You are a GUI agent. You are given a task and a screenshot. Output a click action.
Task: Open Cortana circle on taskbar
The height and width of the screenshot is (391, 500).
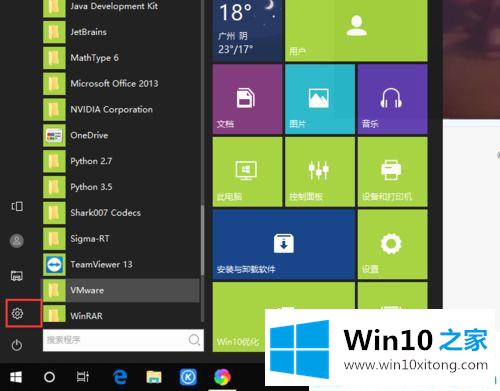tap(49, 377)
